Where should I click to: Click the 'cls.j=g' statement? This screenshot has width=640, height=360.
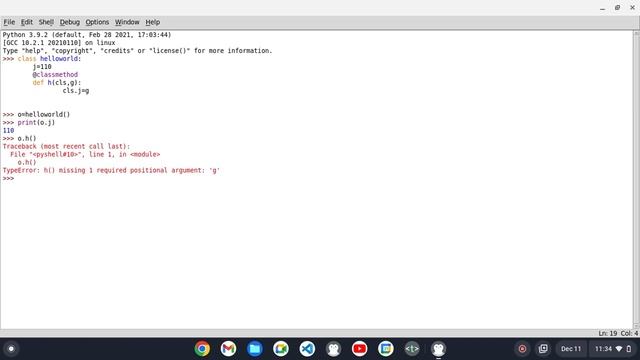click(76, 91)
